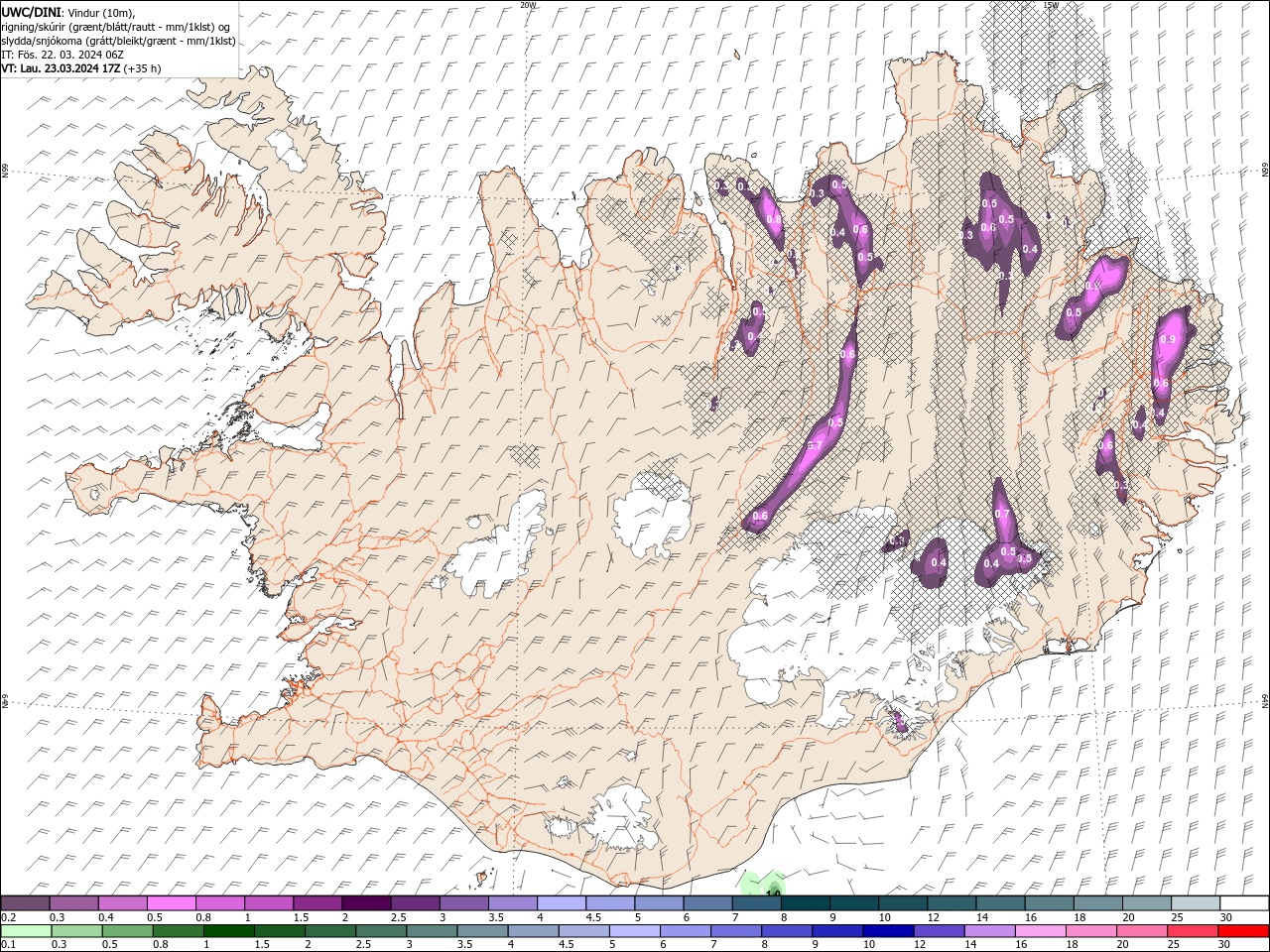Pick the top-row swatch between 3 and 3.5
The height and width of the screenshot is (952, 1270).
tap(463, 903)
